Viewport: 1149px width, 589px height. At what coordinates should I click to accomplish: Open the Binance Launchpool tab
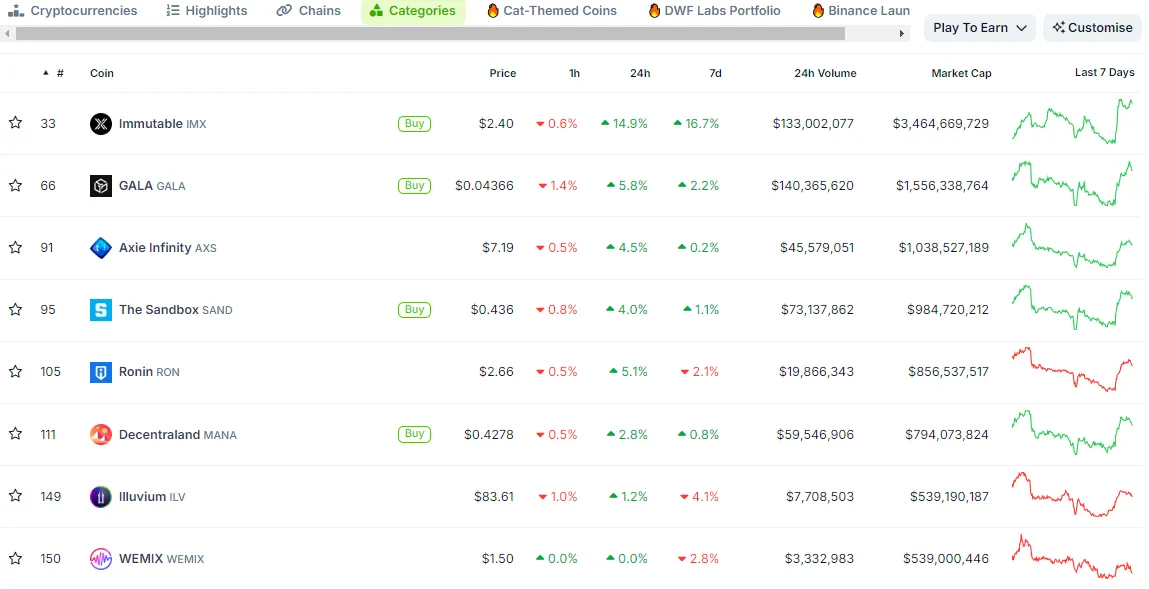[861, 11]
